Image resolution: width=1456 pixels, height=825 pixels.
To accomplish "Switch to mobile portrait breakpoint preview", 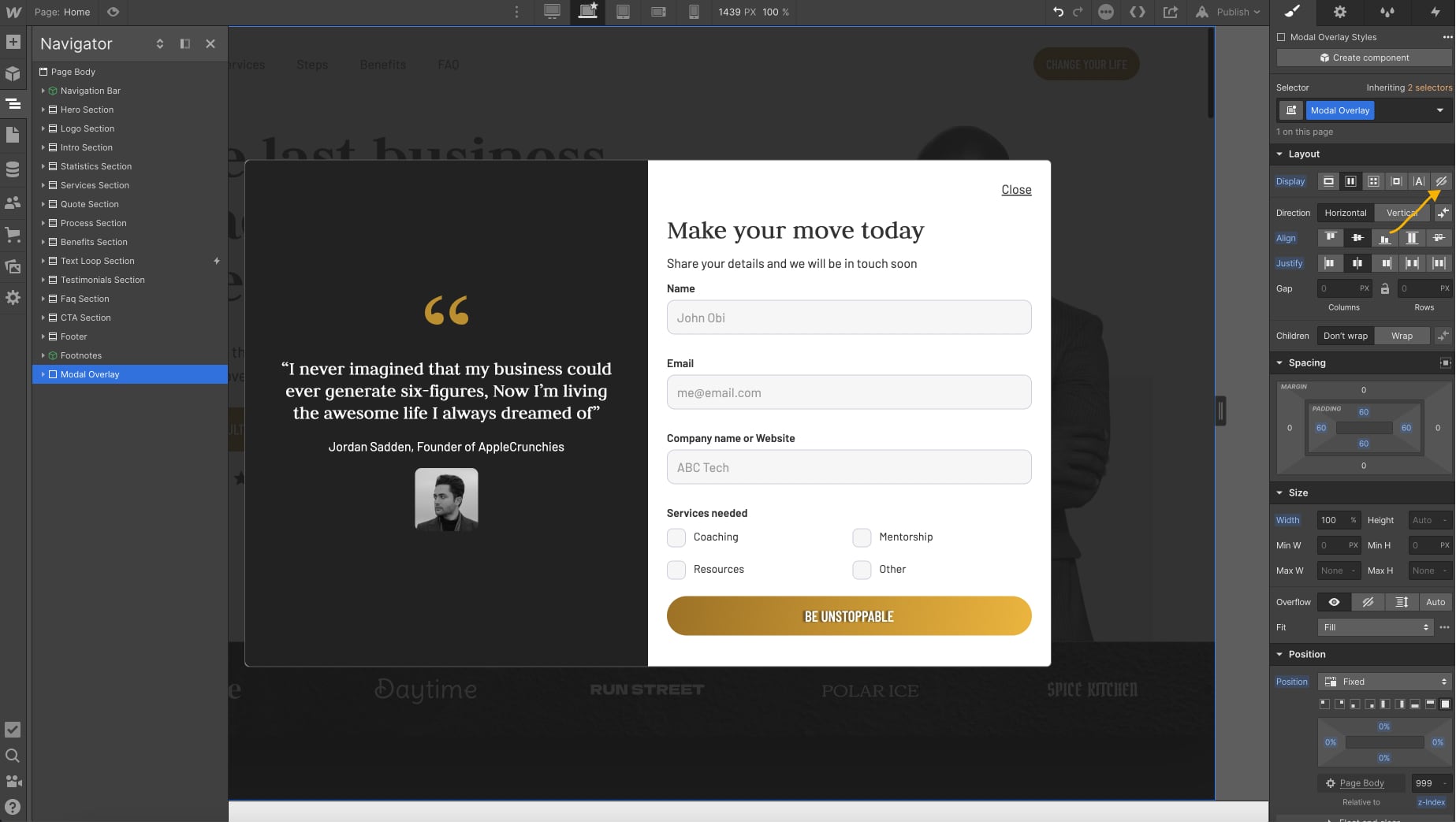I will click(694, 12).
